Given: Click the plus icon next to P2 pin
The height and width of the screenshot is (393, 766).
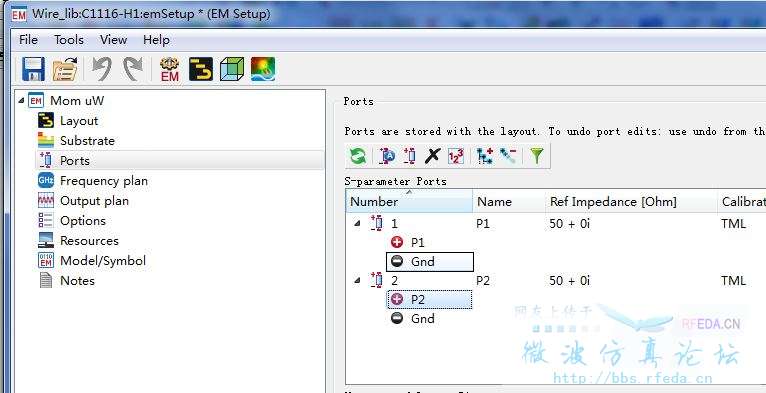Looking at the screenshot, I should [397, 299].
